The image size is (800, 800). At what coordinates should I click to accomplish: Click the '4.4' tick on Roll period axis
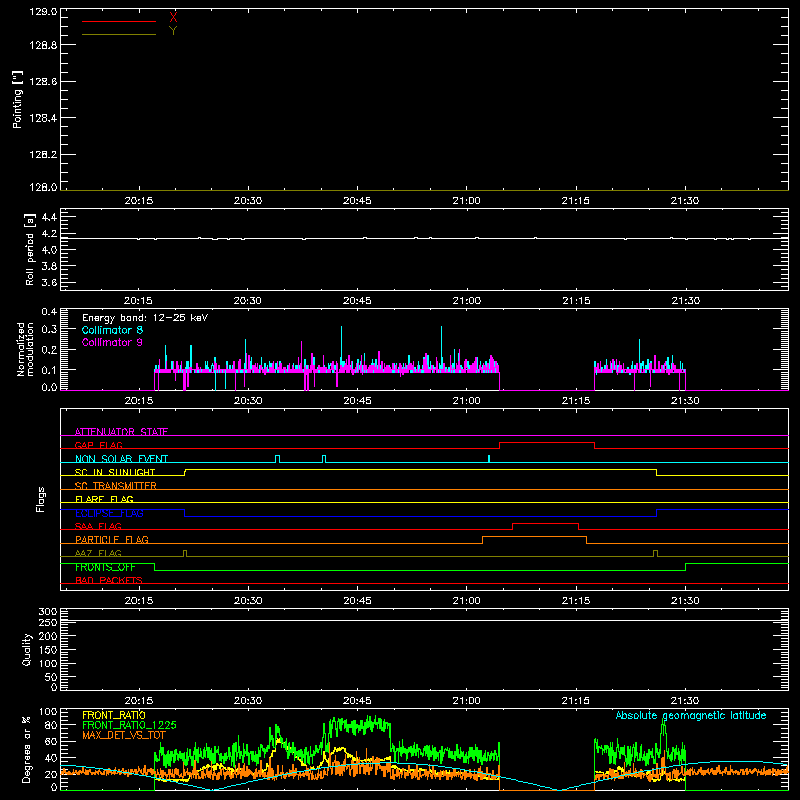pos(49,217)
